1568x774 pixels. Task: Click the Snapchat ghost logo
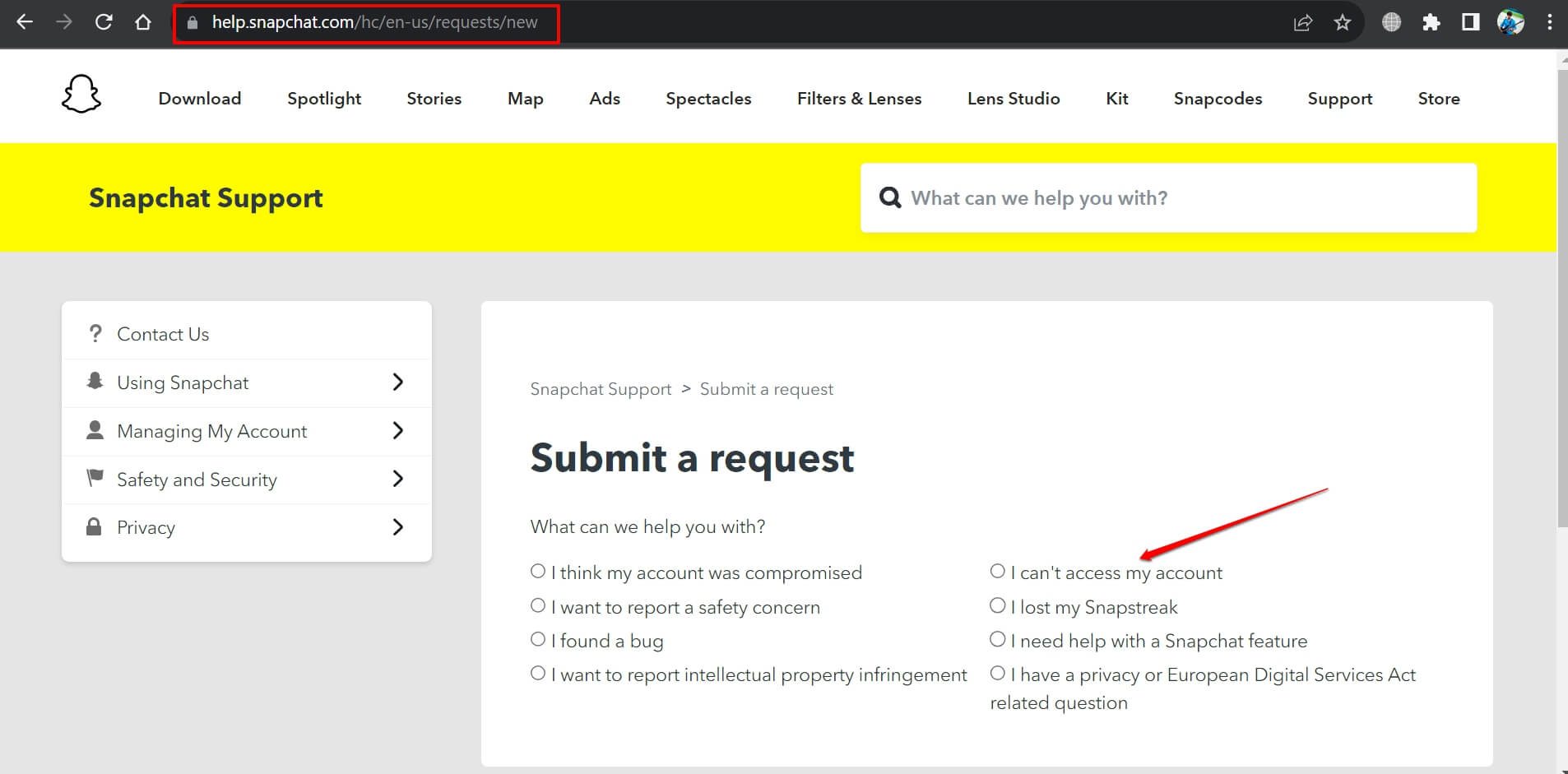point(81,94)
